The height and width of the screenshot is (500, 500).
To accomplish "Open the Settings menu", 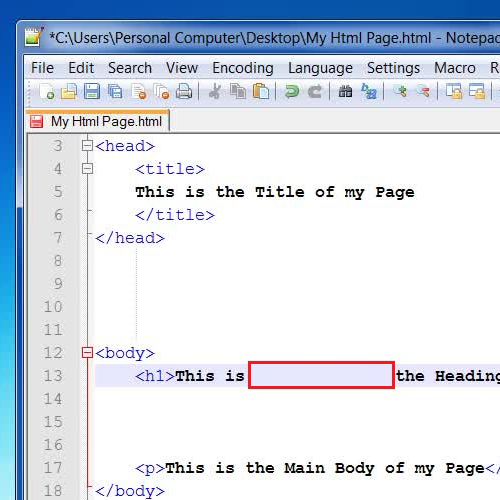I will (393, 68).
